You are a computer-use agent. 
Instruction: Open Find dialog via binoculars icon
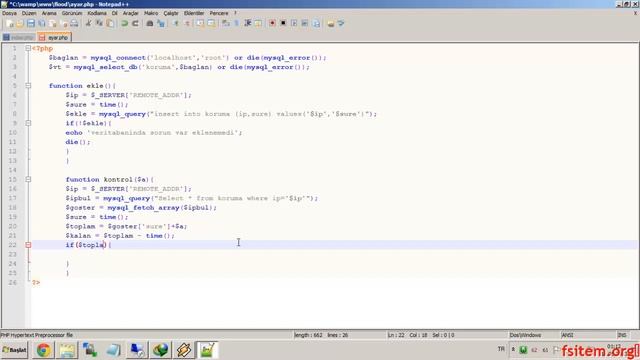point(150,24)
